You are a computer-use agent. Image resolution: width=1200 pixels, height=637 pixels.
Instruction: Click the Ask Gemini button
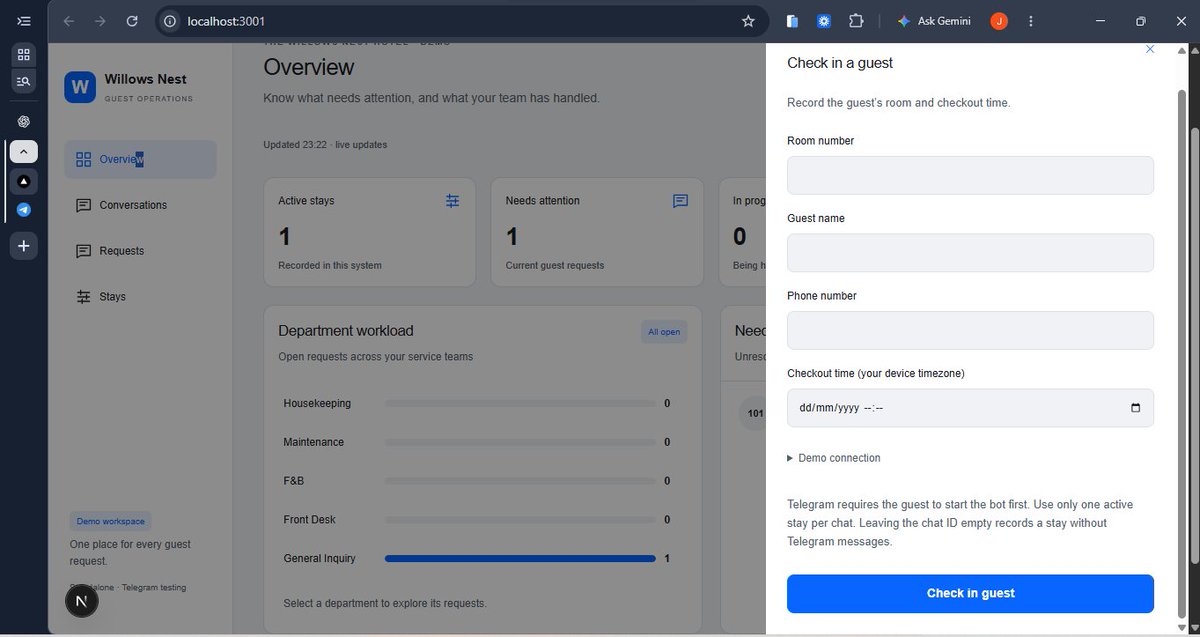[x=934, y=21]
